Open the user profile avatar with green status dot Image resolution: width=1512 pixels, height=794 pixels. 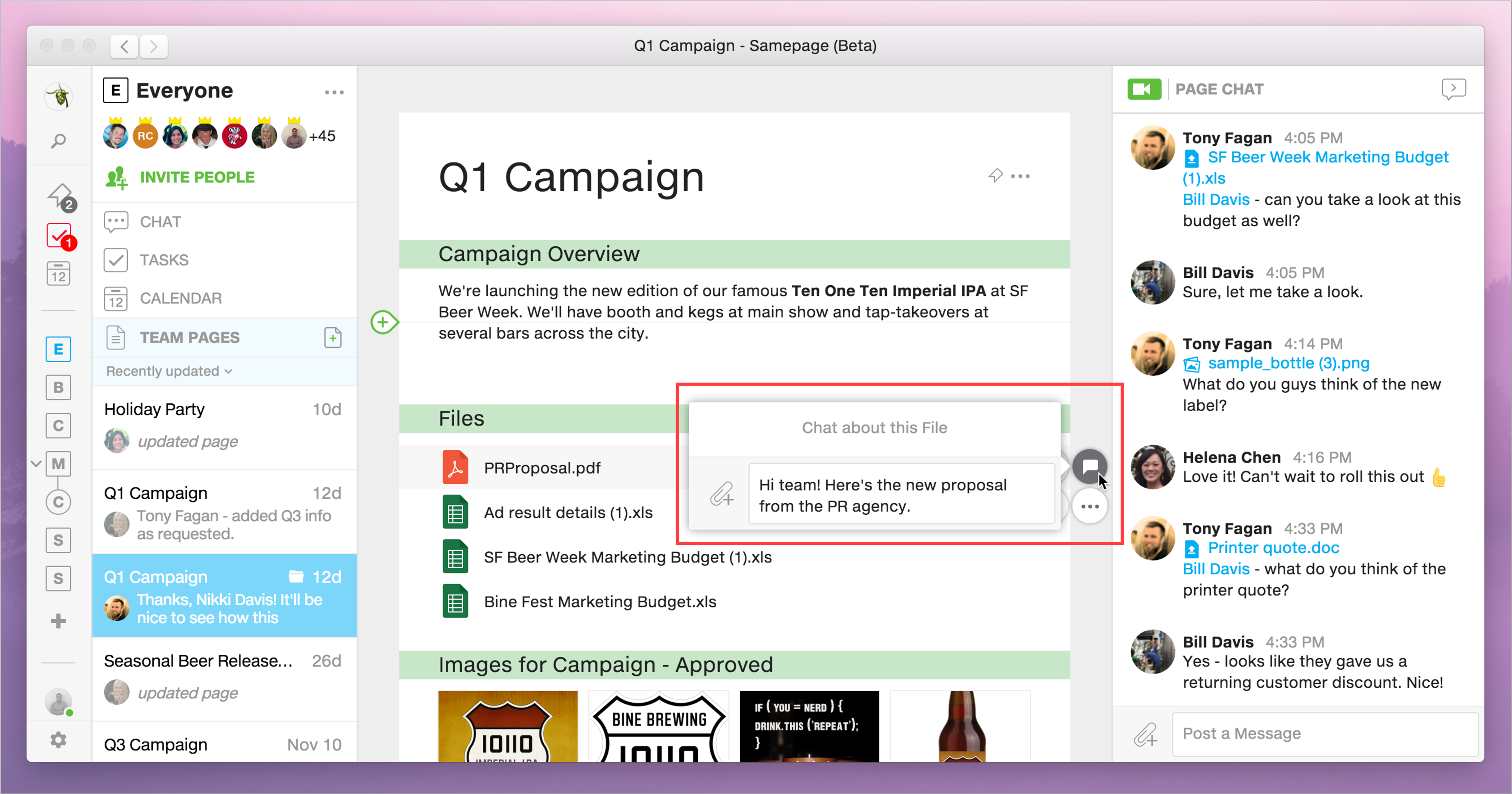coord(59,702)
